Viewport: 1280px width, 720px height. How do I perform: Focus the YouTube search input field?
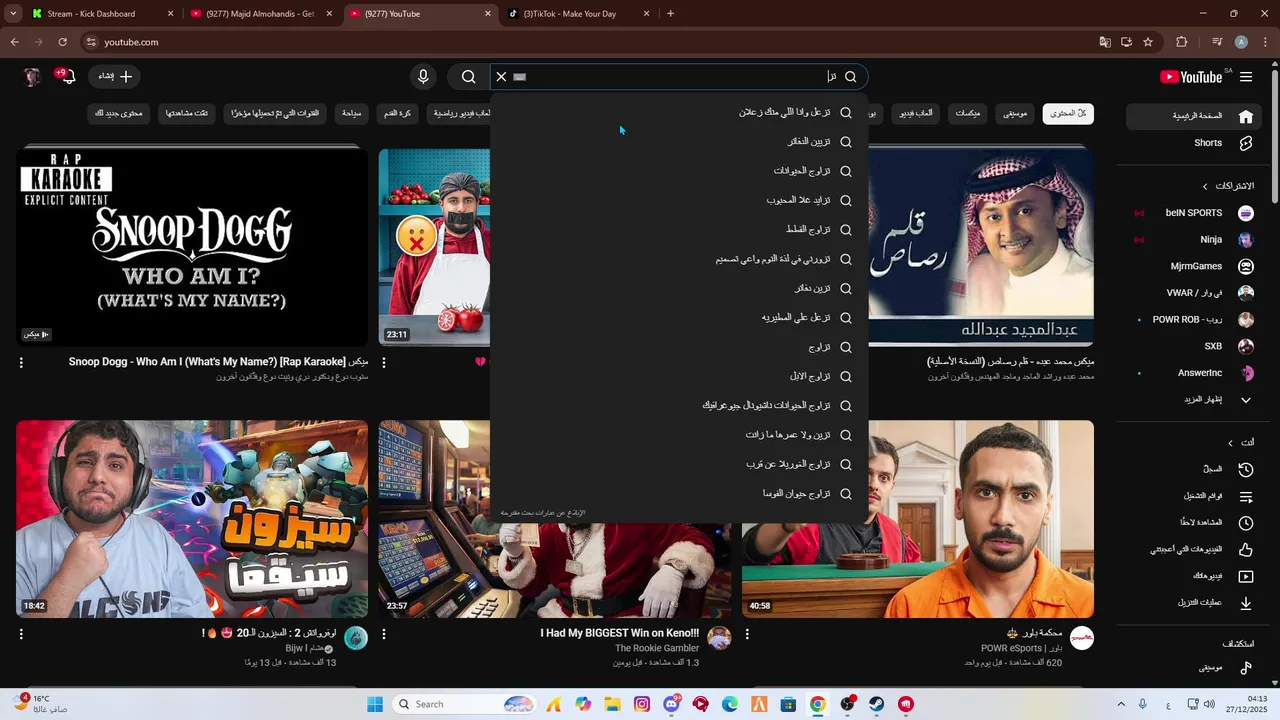coord(670,77)
